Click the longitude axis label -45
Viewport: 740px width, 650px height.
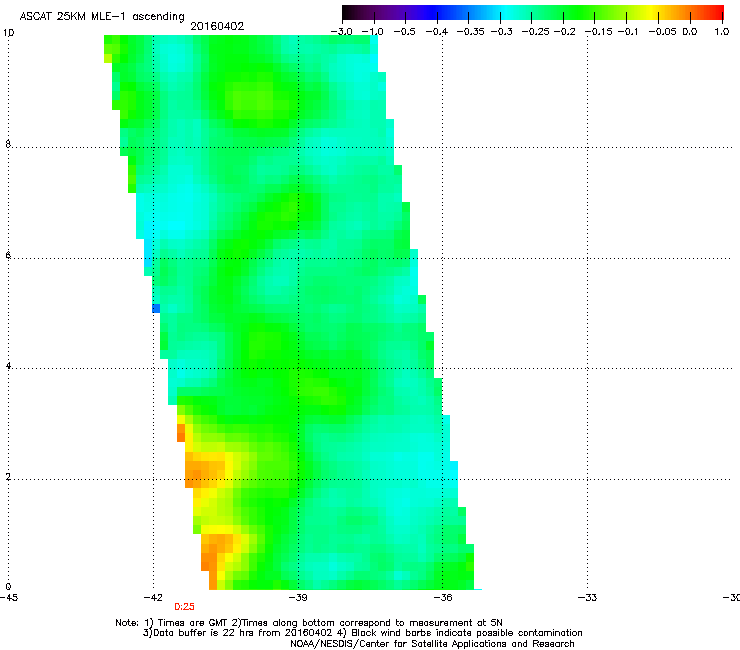[x=9, y=598]
